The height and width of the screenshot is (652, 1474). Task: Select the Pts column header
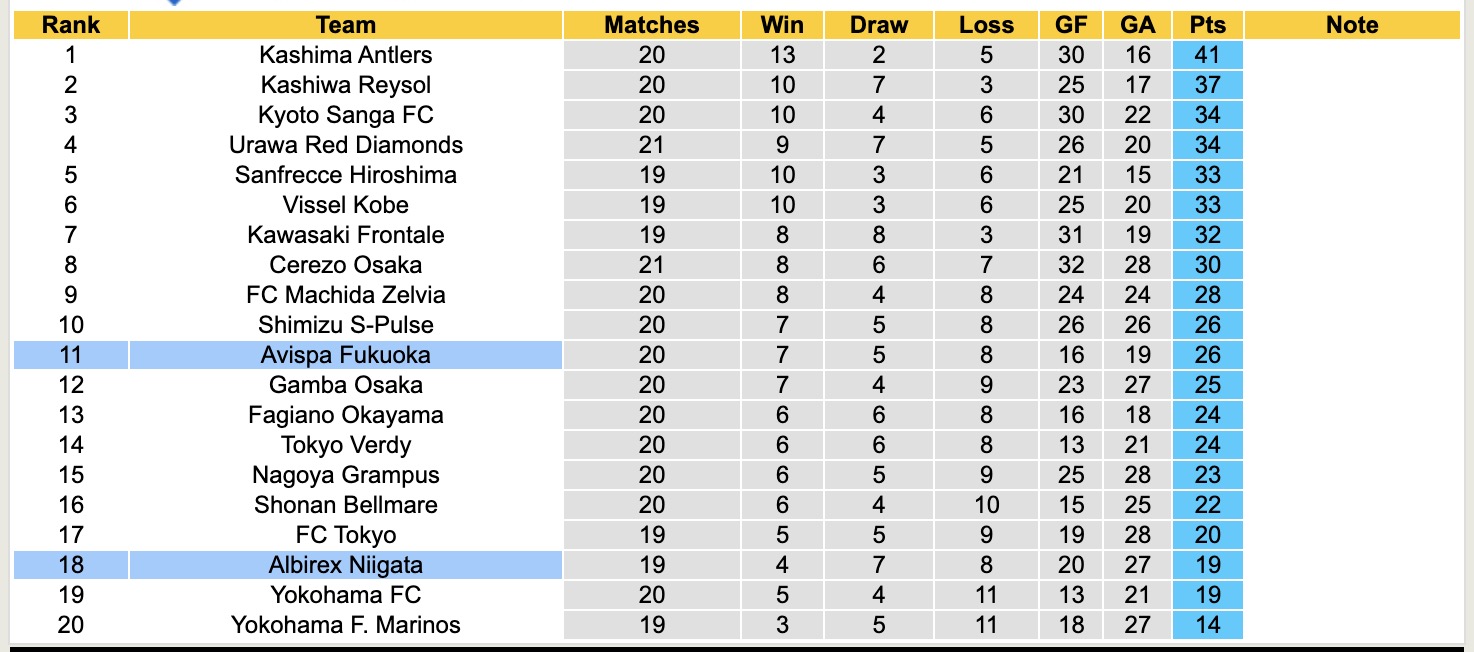click(x=1207, y=25)
